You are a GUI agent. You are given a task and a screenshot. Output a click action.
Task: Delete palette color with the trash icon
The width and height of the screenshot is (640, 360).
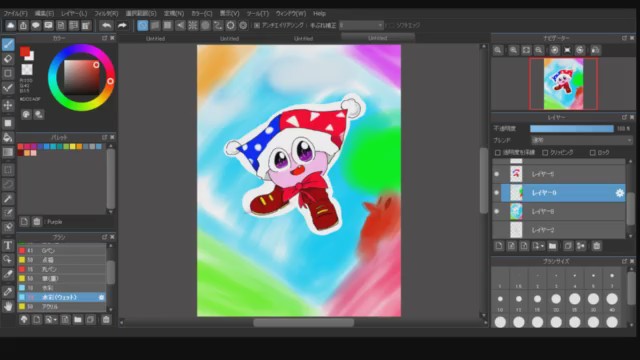pyautogui.click(x=36, y=221)
